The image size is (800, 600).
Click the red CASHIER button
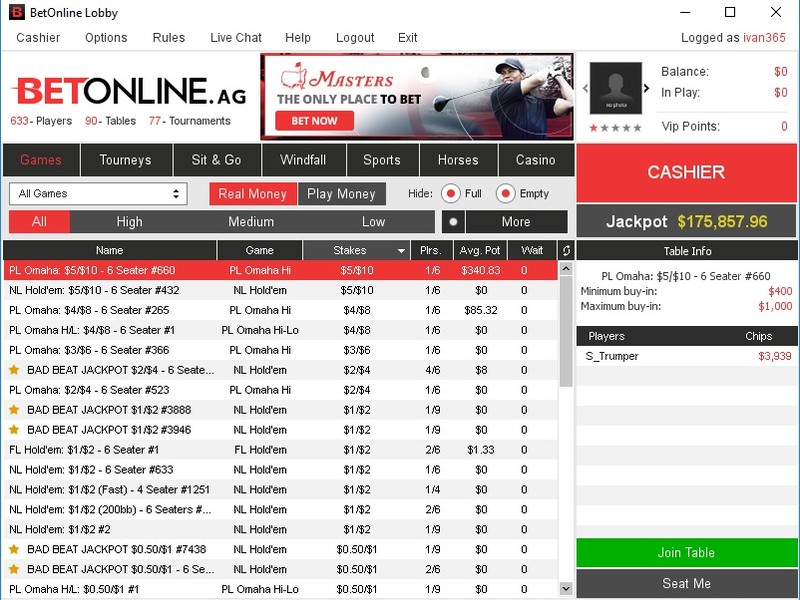tap(686, 172)
